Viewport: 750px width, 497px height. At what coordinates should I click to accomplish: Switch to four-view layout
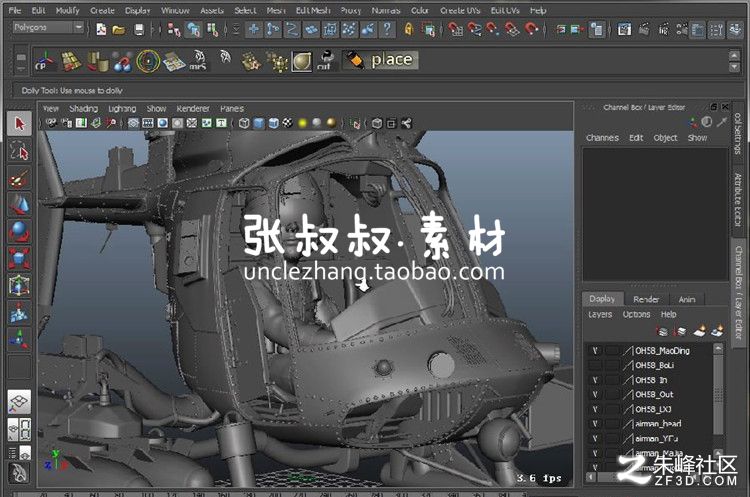(x=19, y=429)
